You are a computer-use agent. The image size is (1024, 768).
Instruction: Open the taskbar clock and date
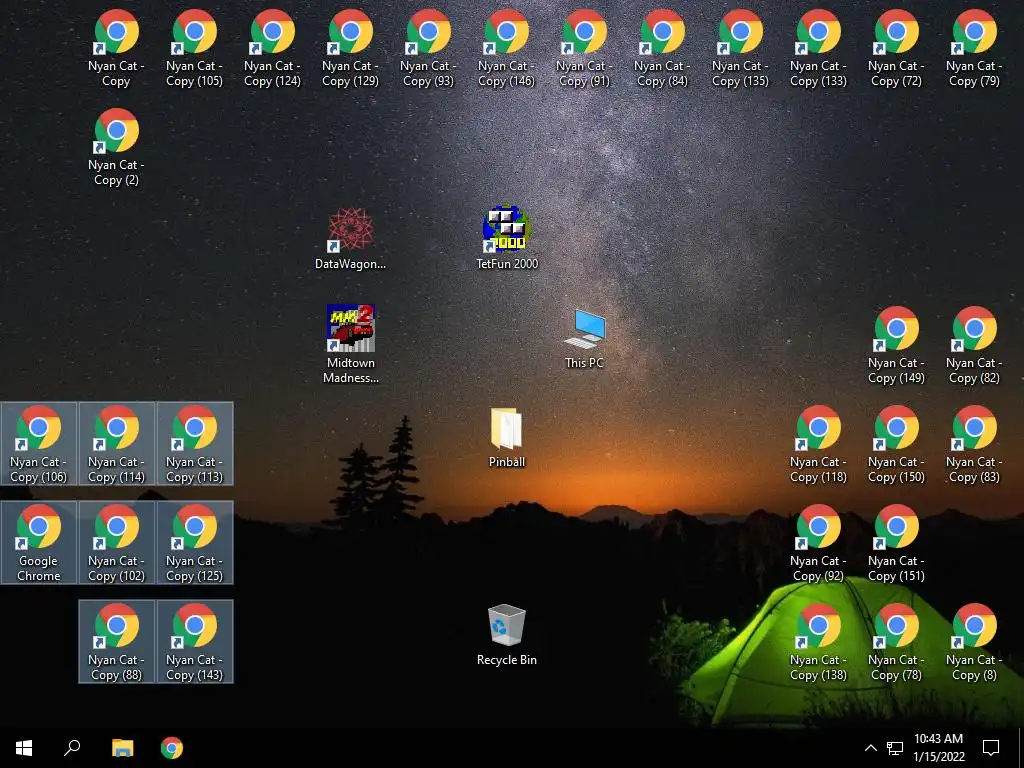(x=938, y=748)
